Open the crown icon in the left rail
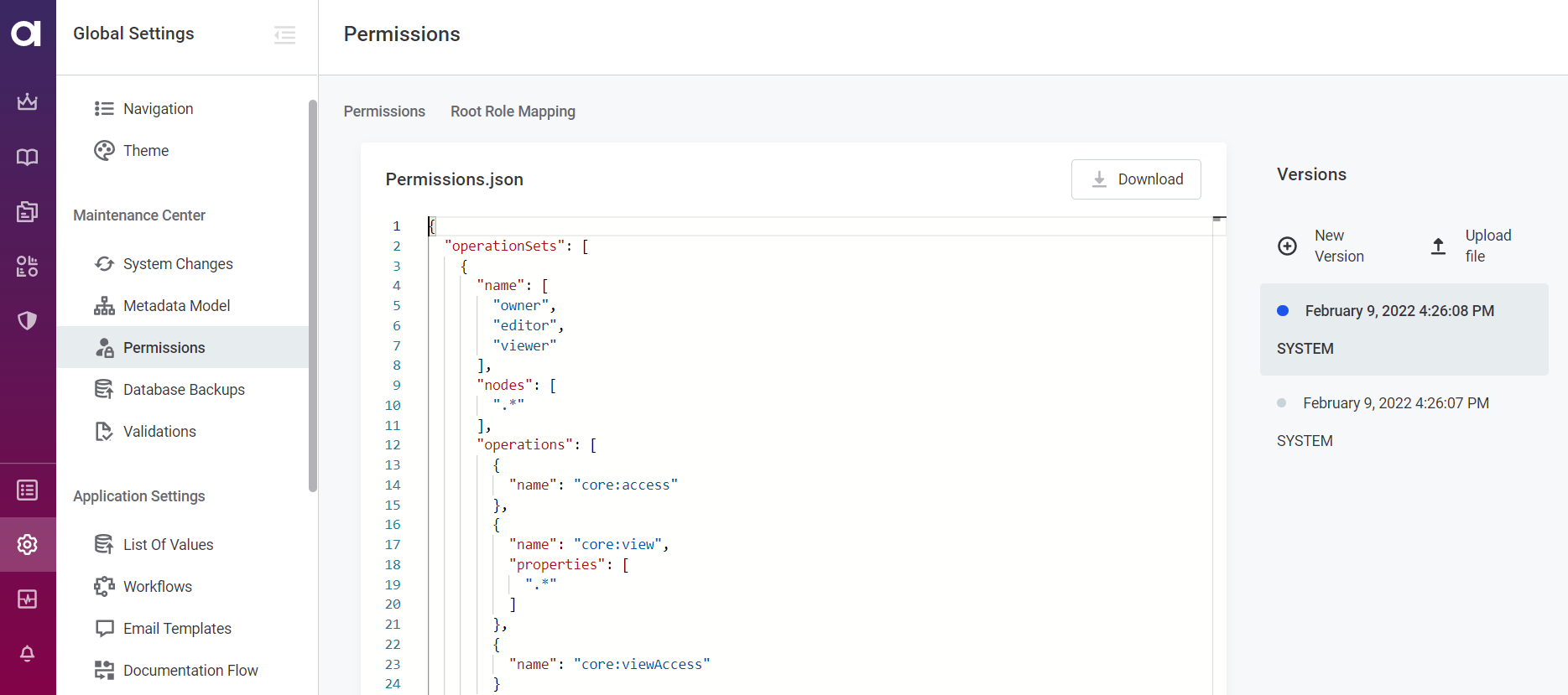Screen dimensions: 1568x695 (28, 101)
